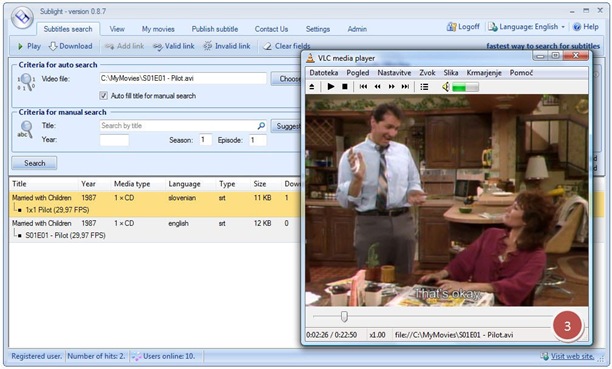Screen dimensions: 612x369
Task: Open the View tab
Action: (x=117, y=29)
